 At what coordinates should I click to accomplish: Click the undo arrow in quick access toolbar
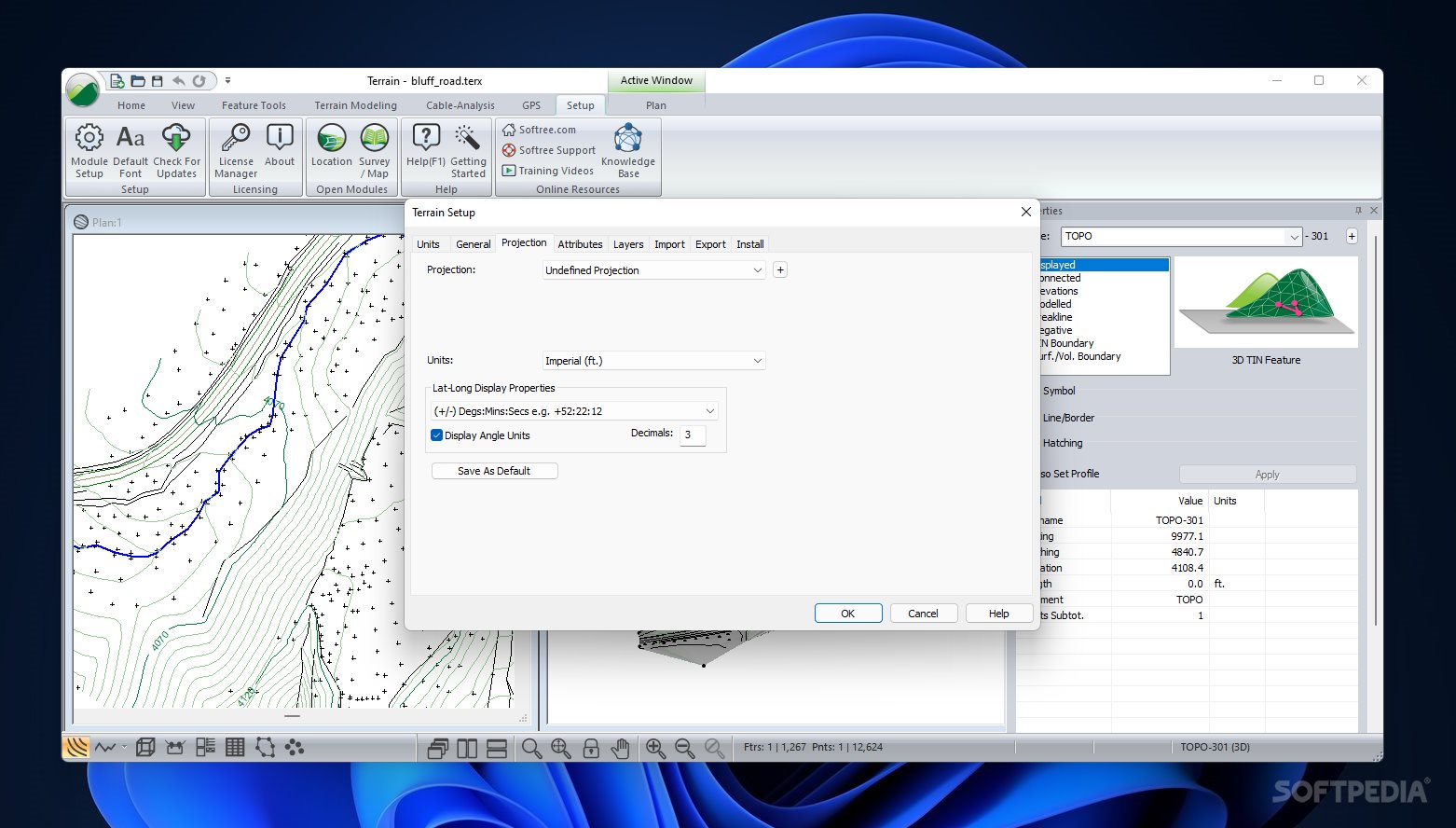178,81
